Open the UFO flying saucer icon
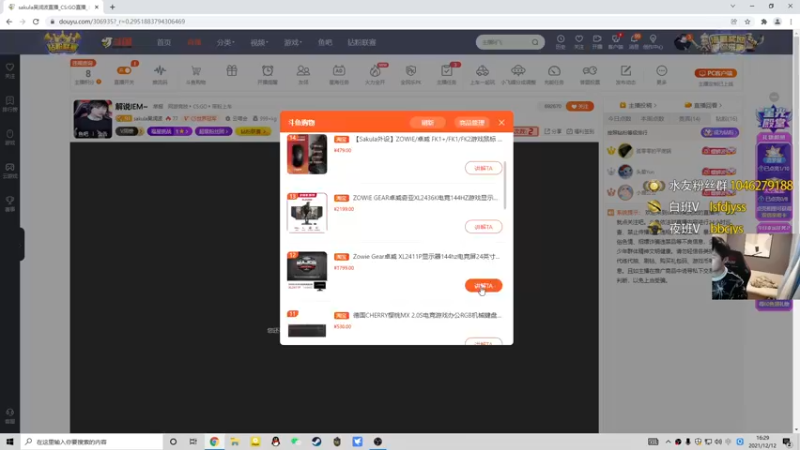 click(518, 71)
